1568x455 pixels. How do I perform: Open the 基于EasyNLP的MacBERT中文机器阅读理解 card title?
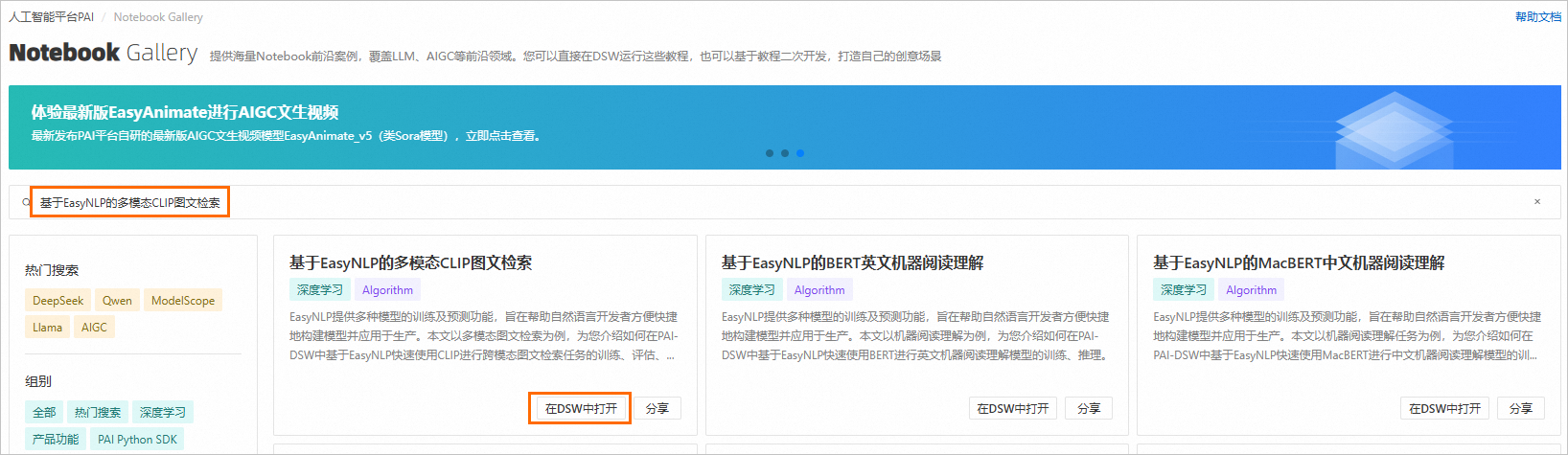(x=1299, y=262)
